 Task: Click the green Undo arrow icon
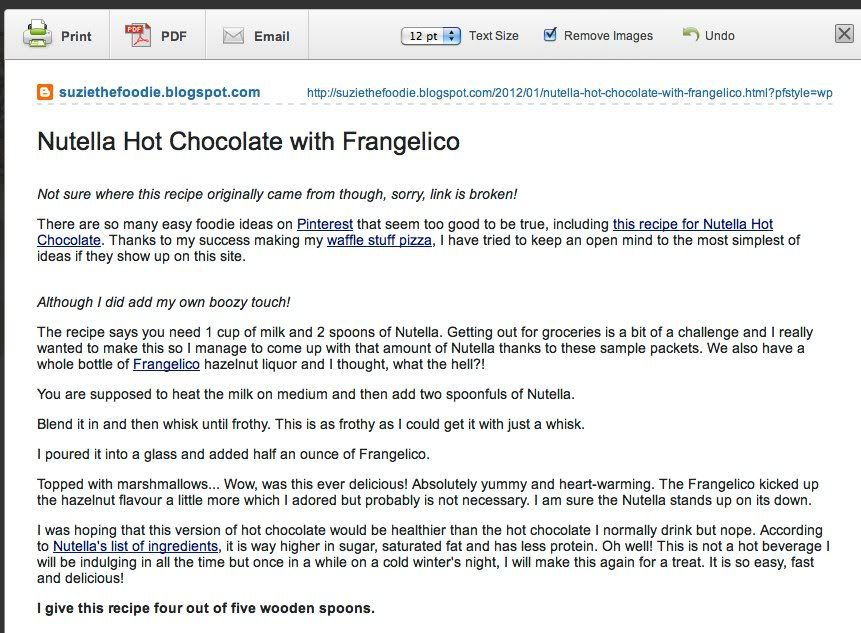[691, 34]
